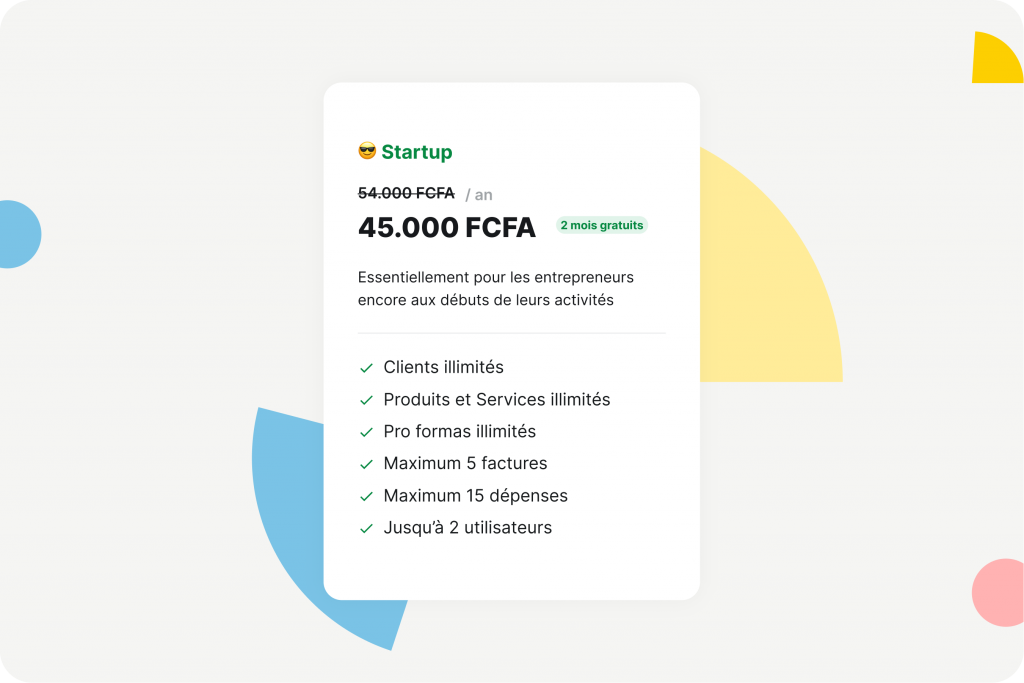Image resolution: width=1024 pixels, height=683 pixels.
Task: Click the checkmark beside Jusqu'à 2 utilisateurs
Action: [x=366, y=528]
